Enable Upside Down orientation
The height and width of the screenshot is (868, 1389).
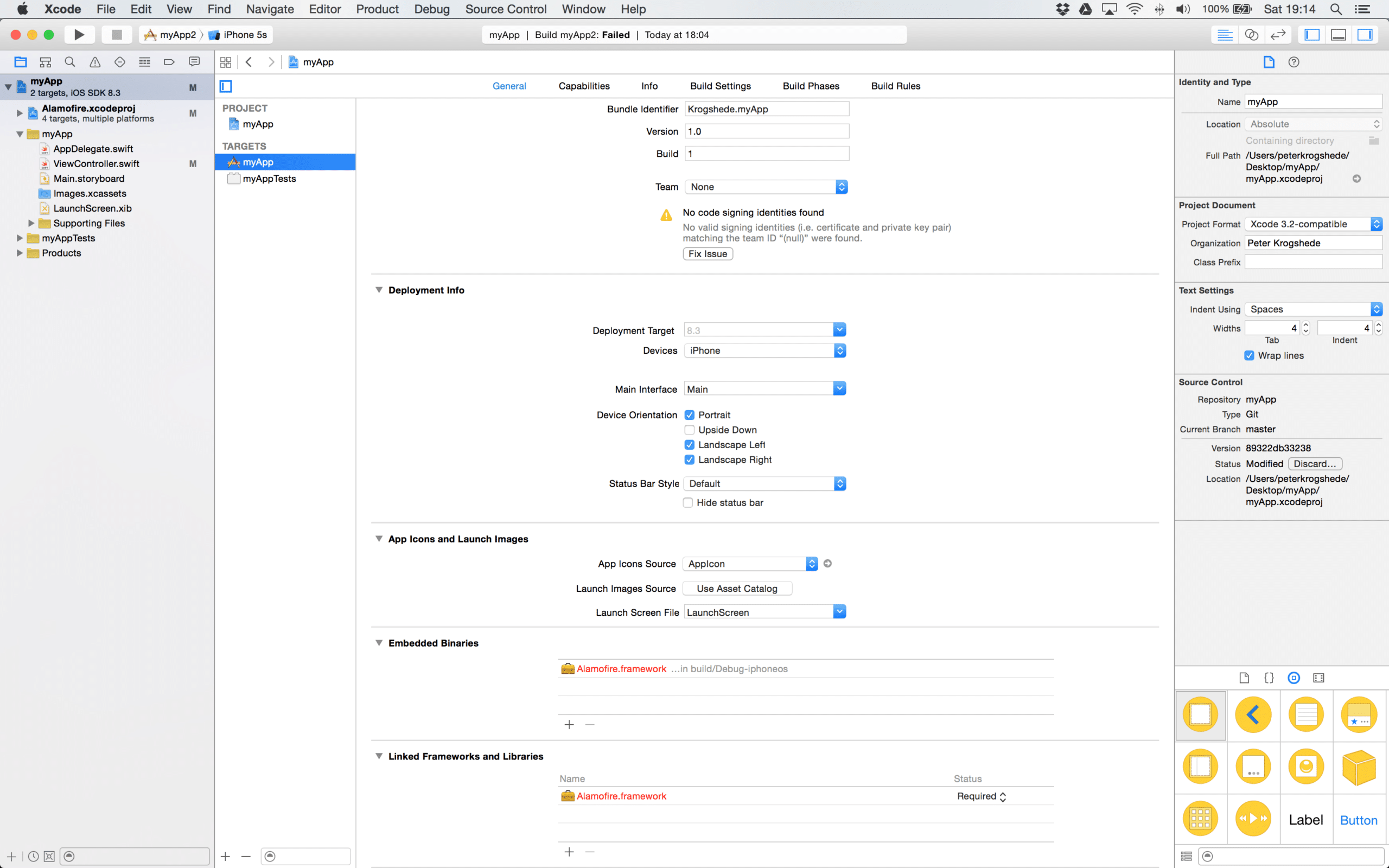689,430
